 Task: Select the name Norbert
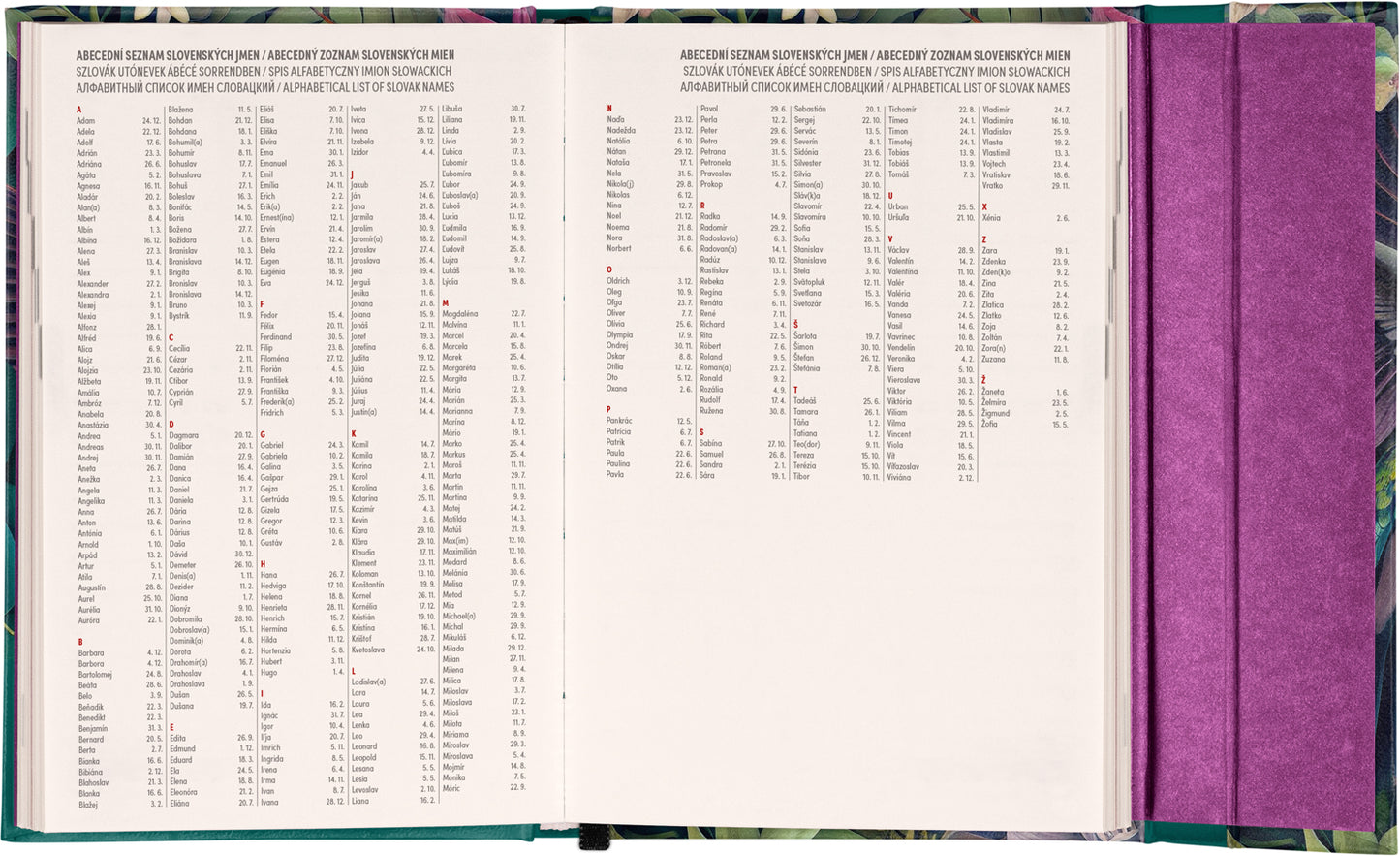coord(619,248)
